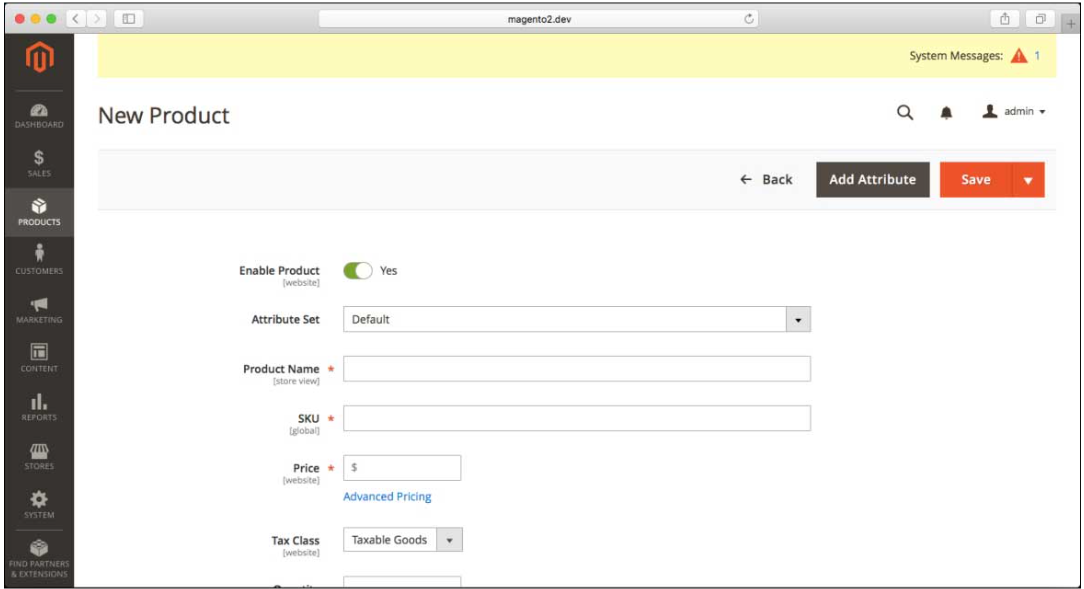Open the Sales sidebar menu

pyautogui.click(x=38, y=164)
